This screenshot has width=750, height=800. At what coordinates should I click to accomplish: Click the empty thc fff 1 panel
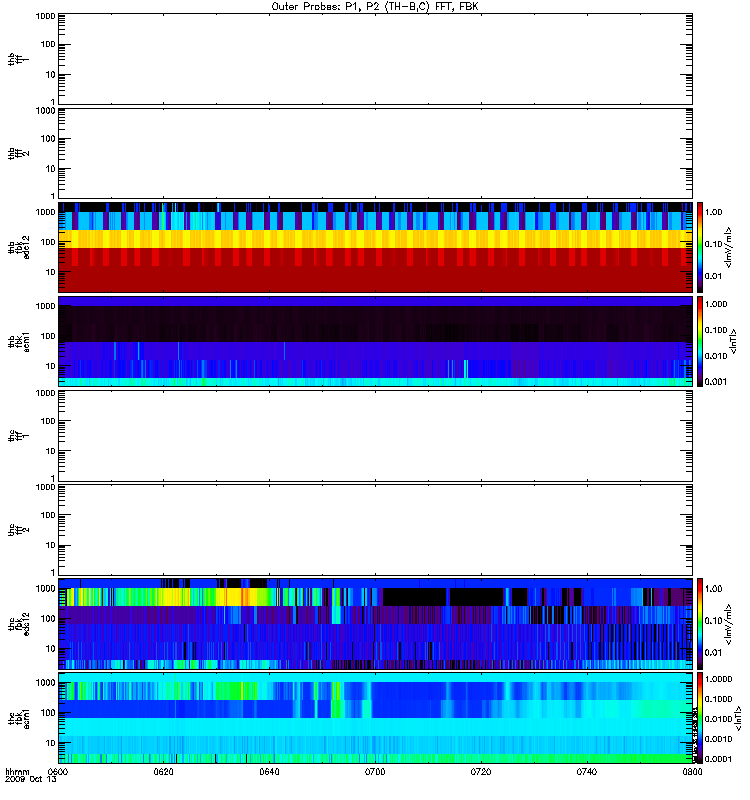click(x=376, y=436)
